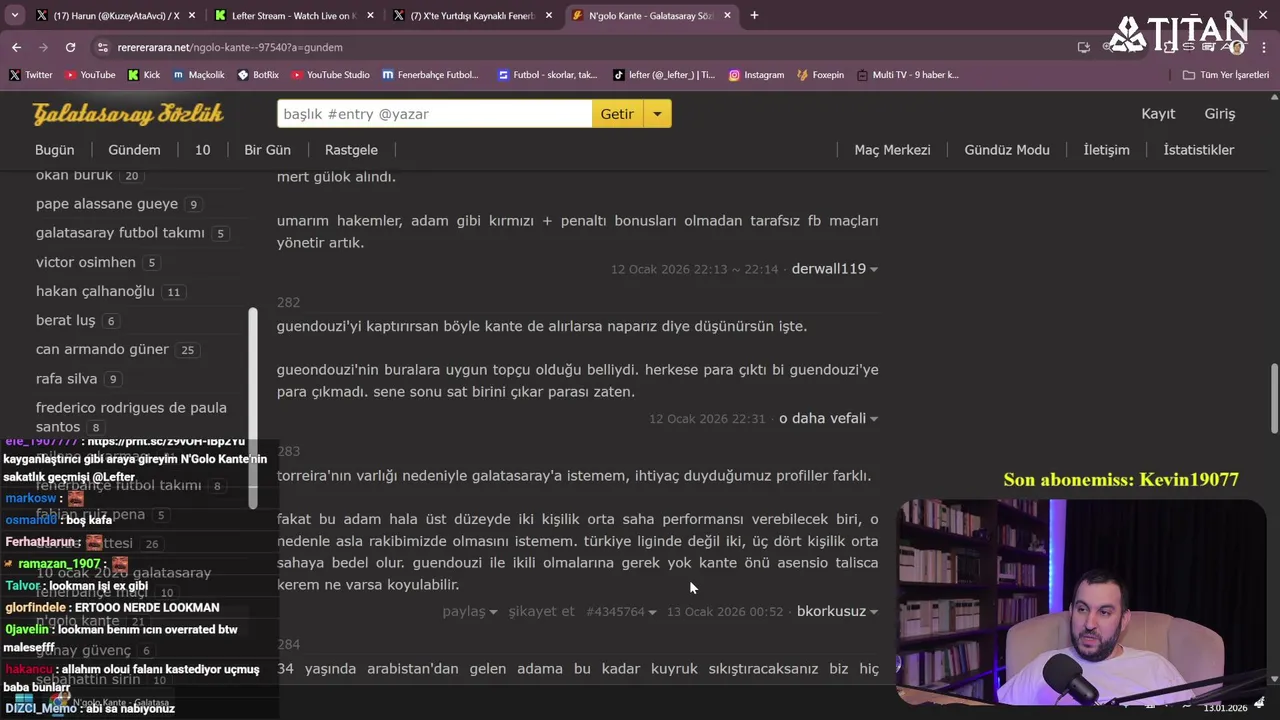Image resolution: width=1280 pixels, height=720 pixels.
Task: Open the can armando güner topic
Action: (x=102, y=349)
